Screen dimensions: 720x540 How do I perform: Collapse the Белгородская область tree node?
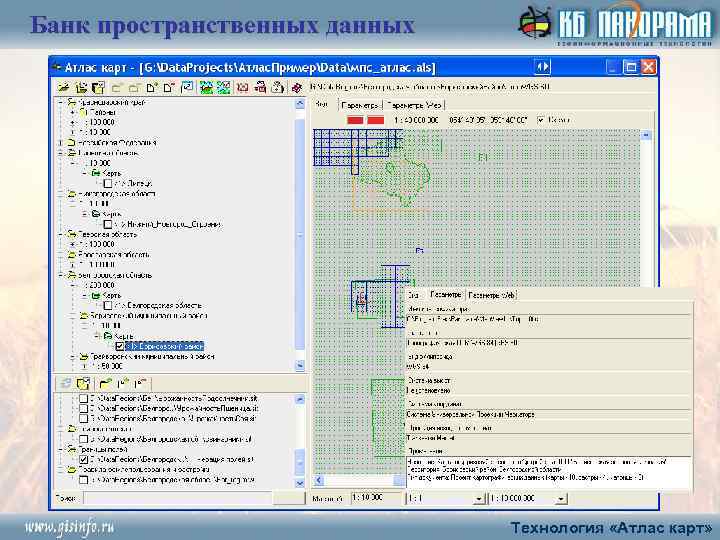click(x=61, y=275)
